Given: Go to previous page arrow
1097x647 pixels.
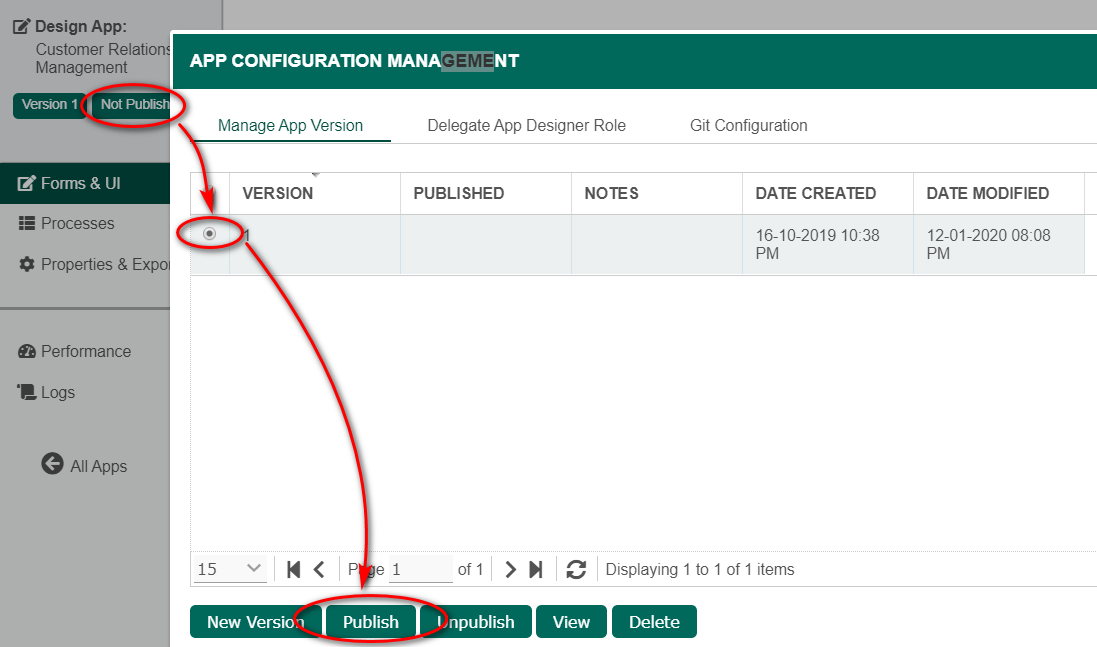Looking at the screenshot, I should pyautogui.click(x=319, y=569).
